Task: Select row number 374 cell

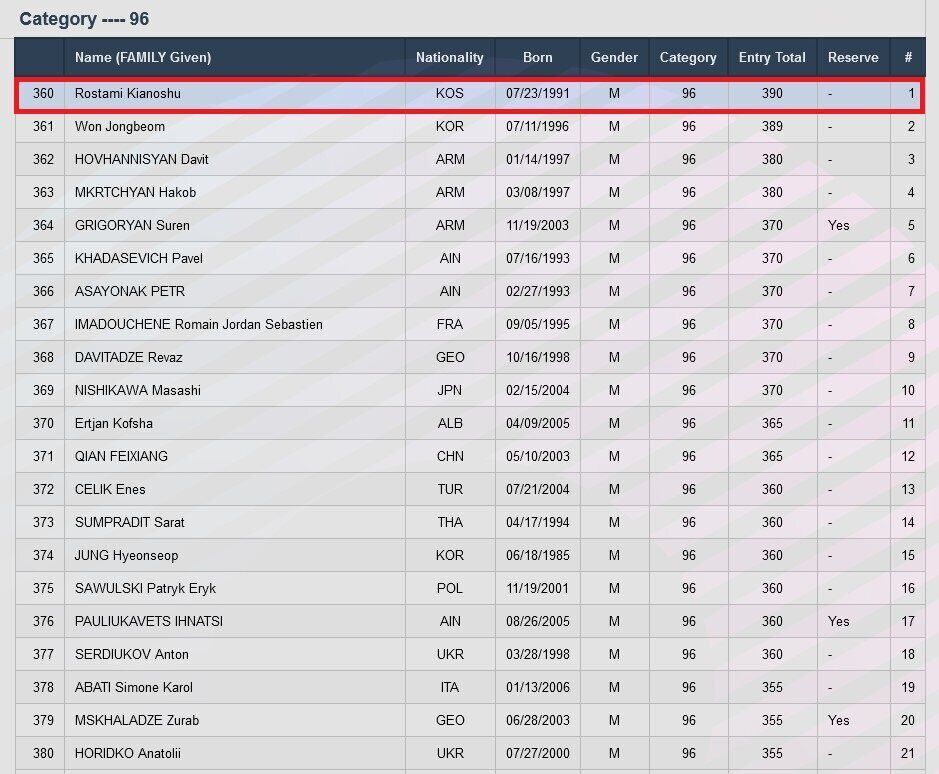Action: pos(43,555)
